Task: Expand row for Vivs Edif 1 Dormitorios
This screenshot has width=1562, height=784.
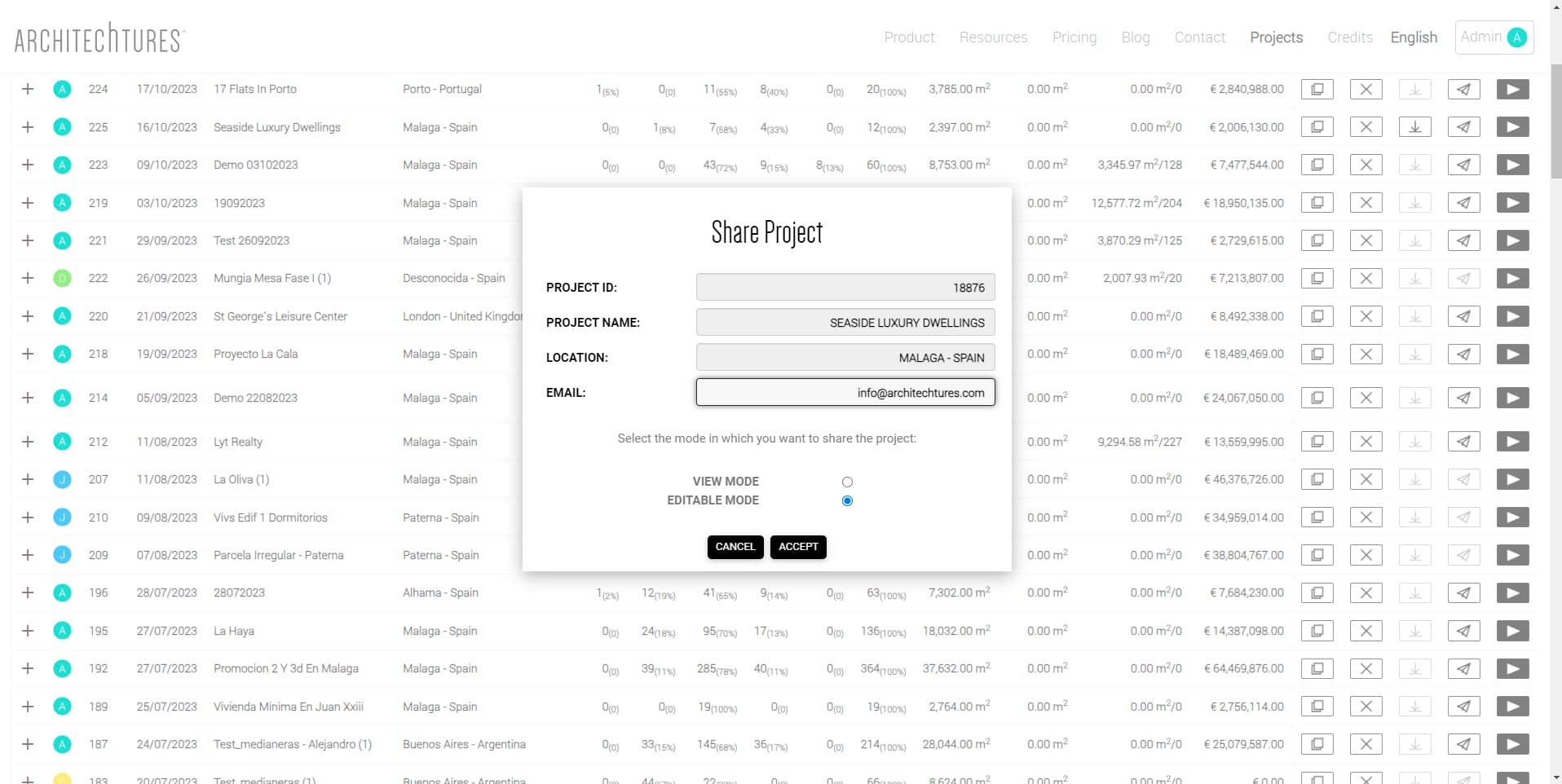Action: coord(27,517)
